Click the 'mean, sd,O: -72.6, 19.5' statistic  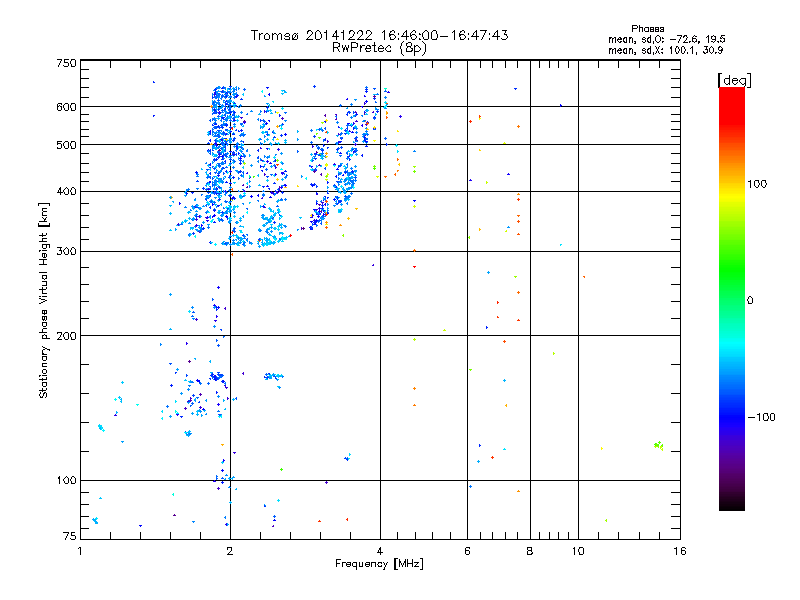point(666,39)
